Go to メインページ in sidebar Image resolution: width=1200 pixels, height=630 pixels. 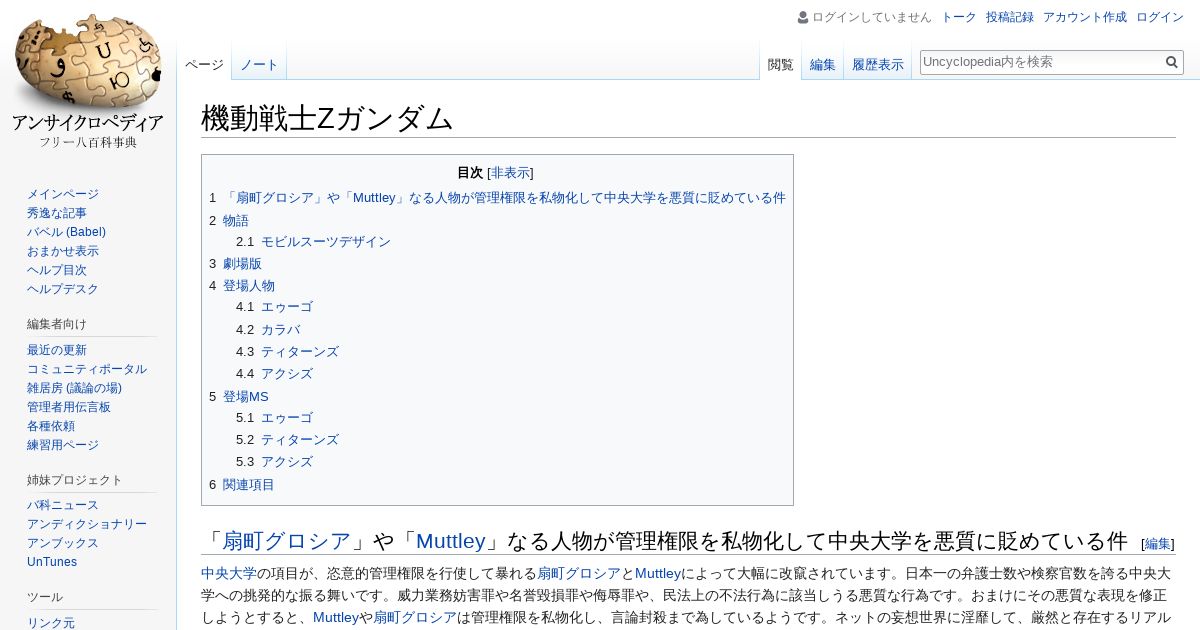pyautogui.click(x=63, y=194)
